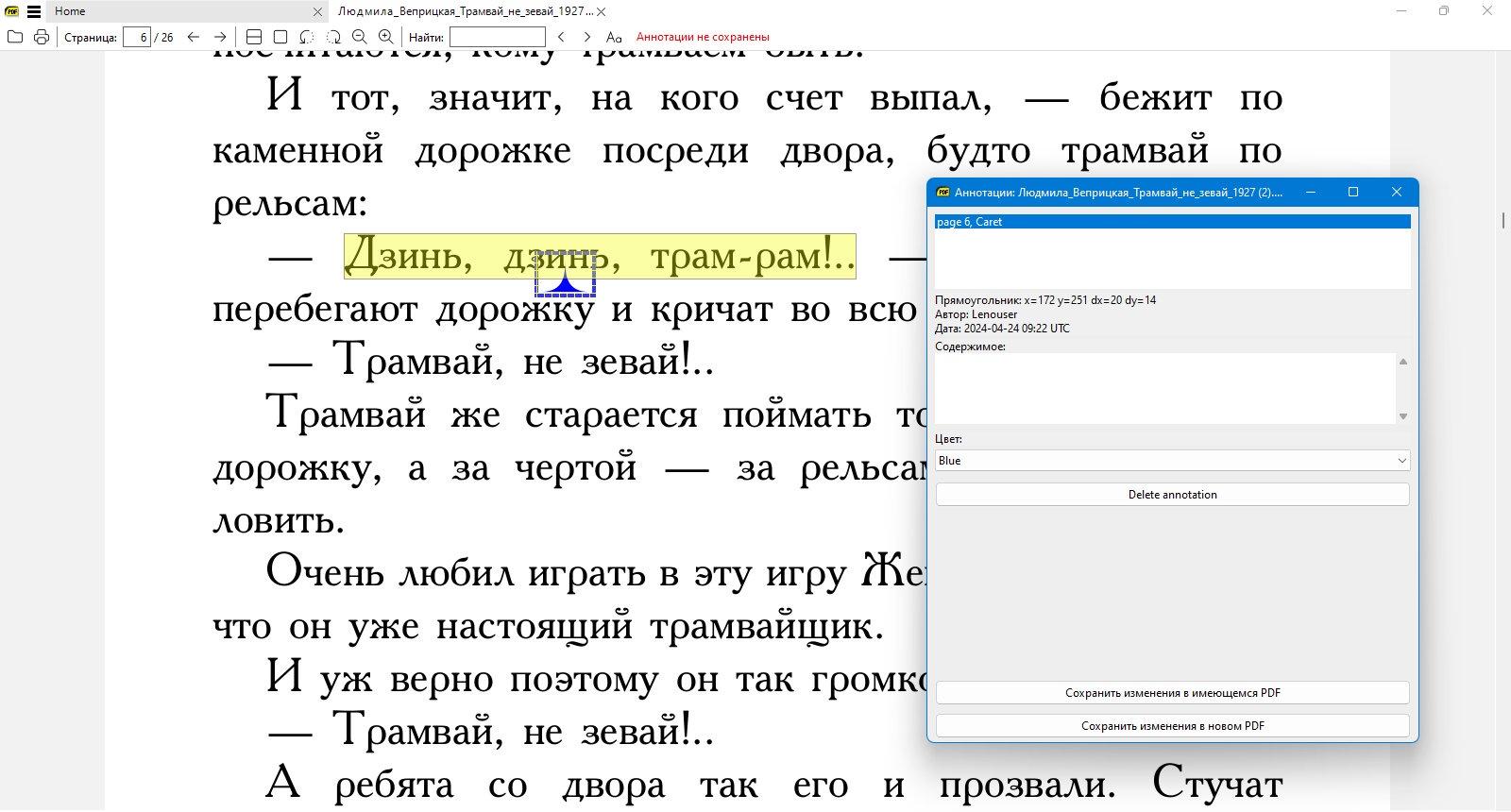Select fit page view icon
The image size is (1511, 812).
click(x=280, y=37)
